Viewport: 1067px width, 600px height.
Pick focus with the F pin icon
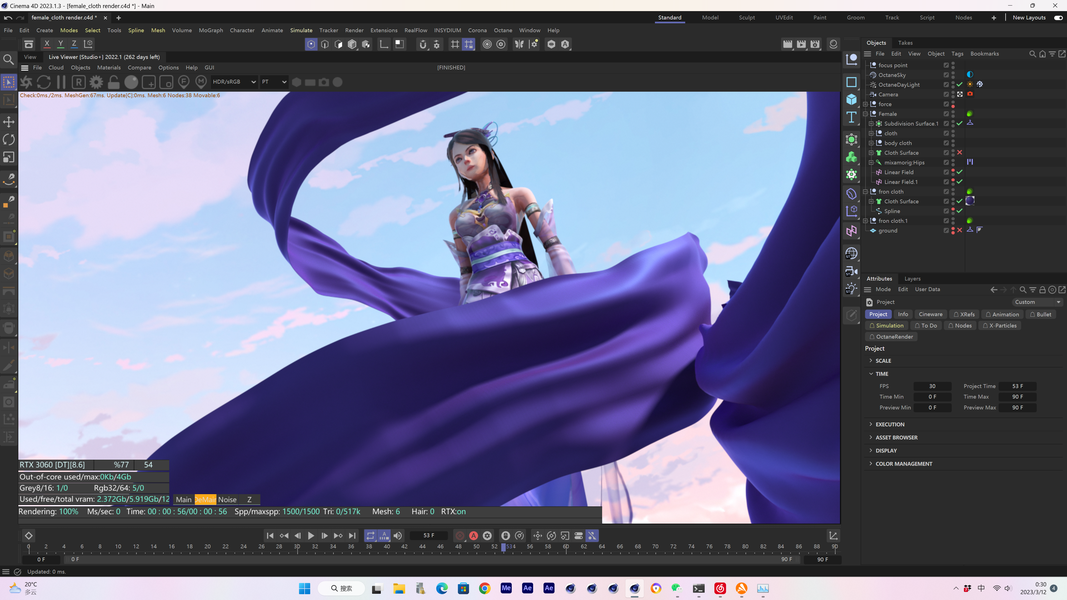184,82
